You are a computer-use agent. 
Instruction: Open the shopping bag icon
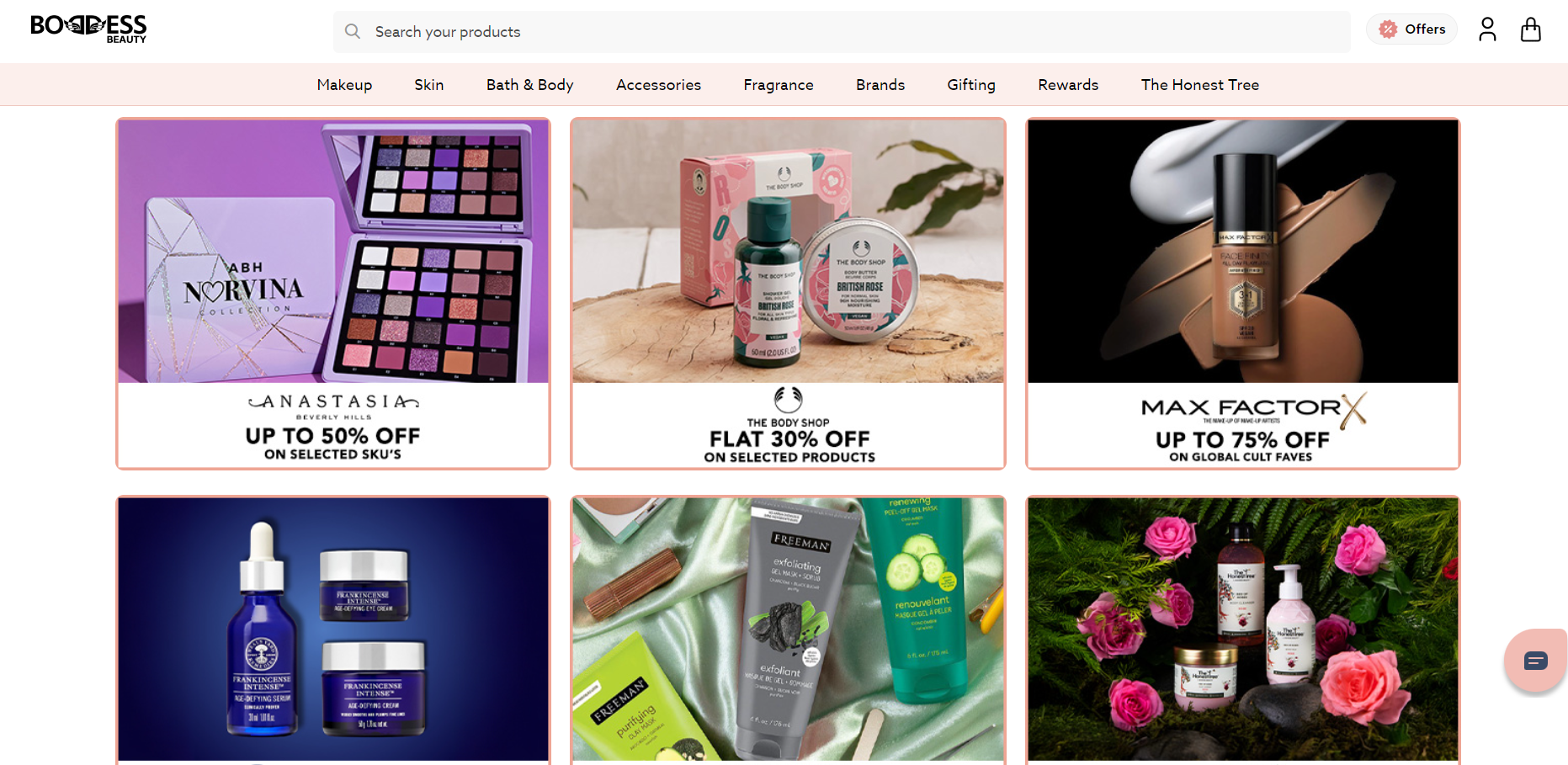tap(1531, 29)
